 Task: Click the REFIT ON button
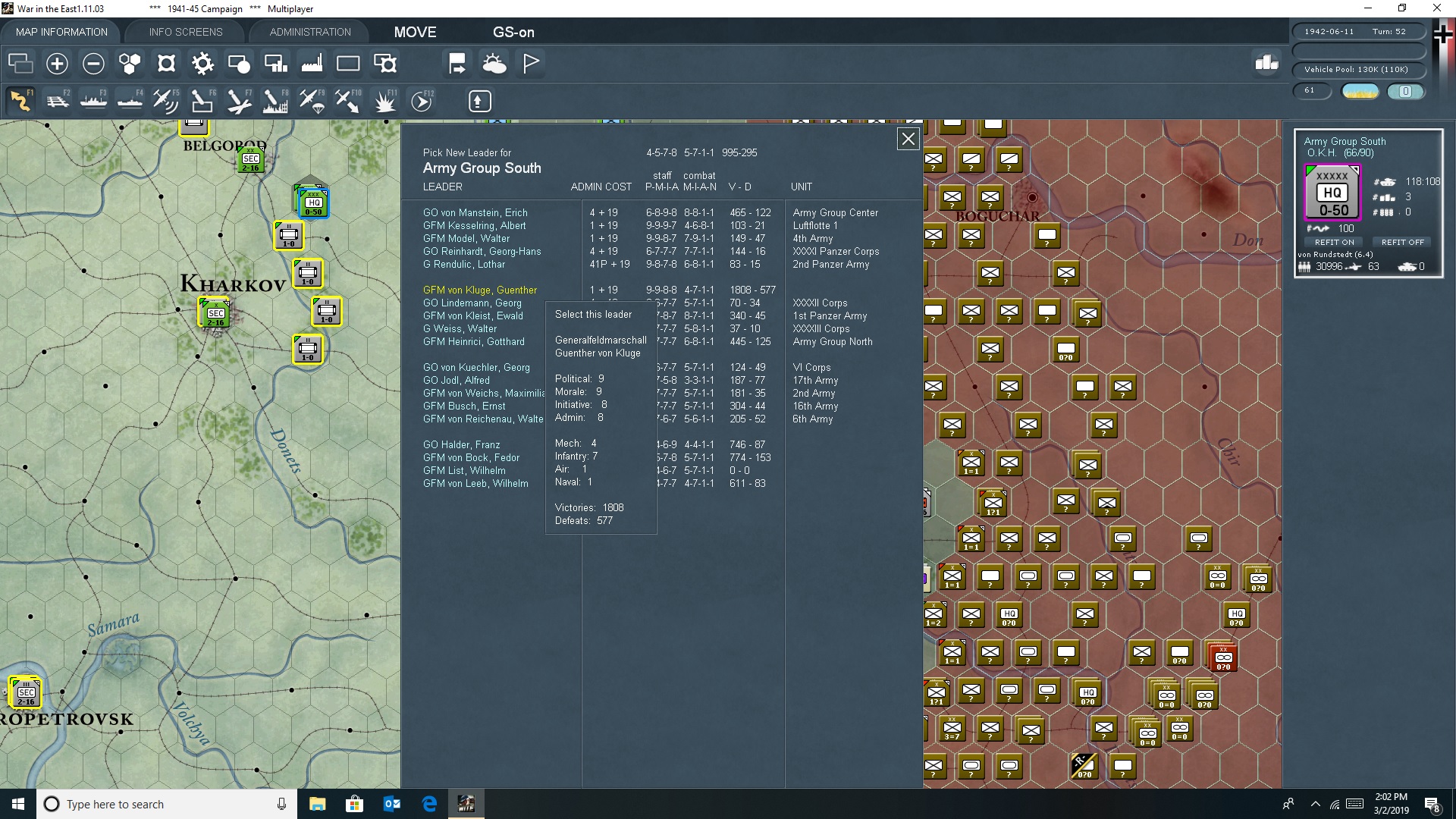pos(1334,242)
